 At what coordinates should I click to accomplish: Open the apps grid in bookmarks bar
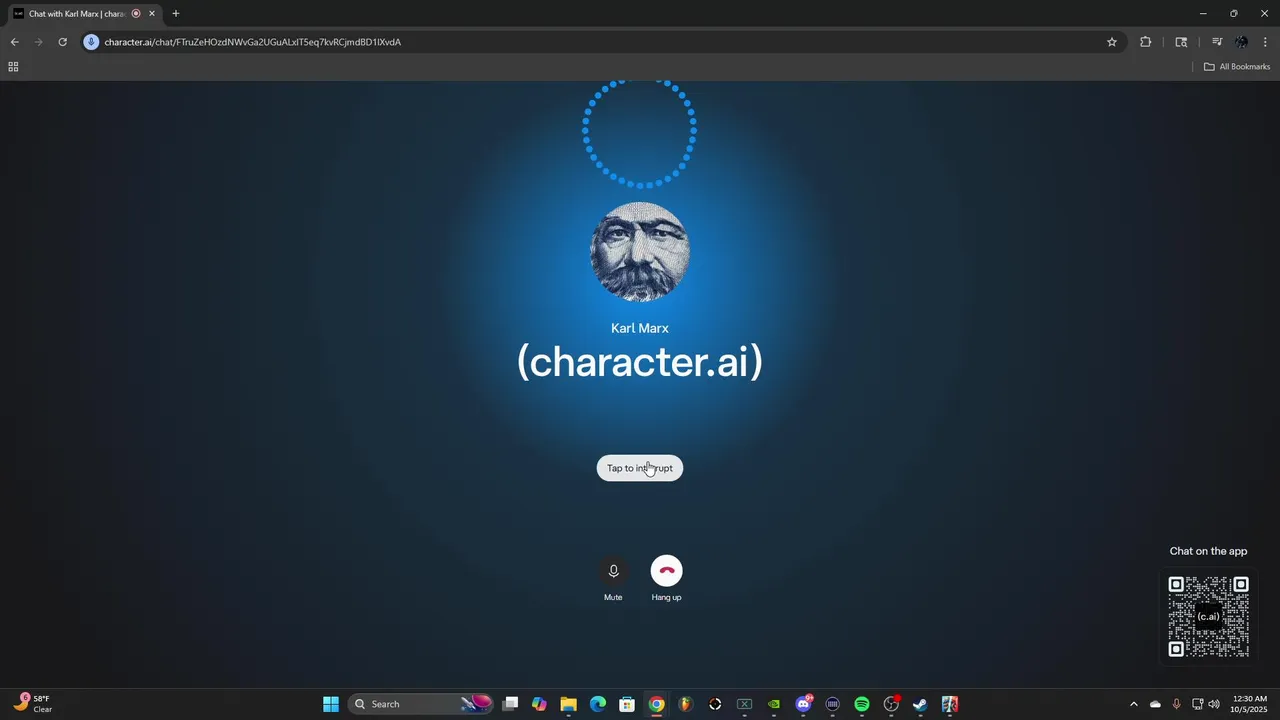[13, 67]
